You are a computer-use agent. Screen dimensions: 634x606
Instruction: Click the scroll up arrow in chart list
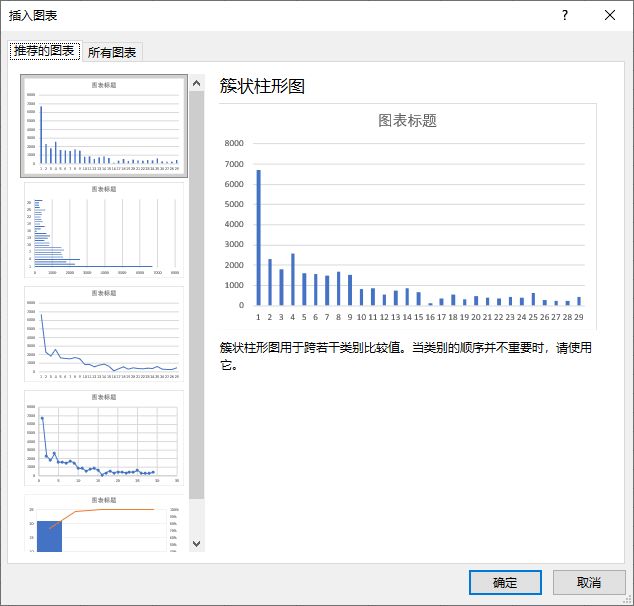click(196, 84)
